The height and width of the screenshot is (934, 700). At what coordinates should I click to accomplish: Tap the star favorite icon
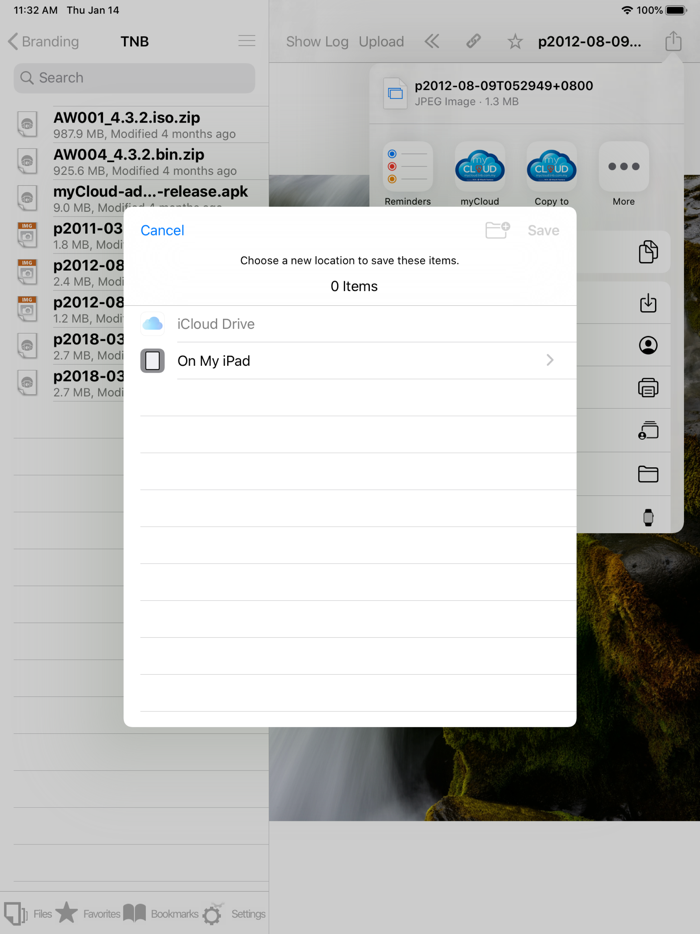tap(515, 42)
